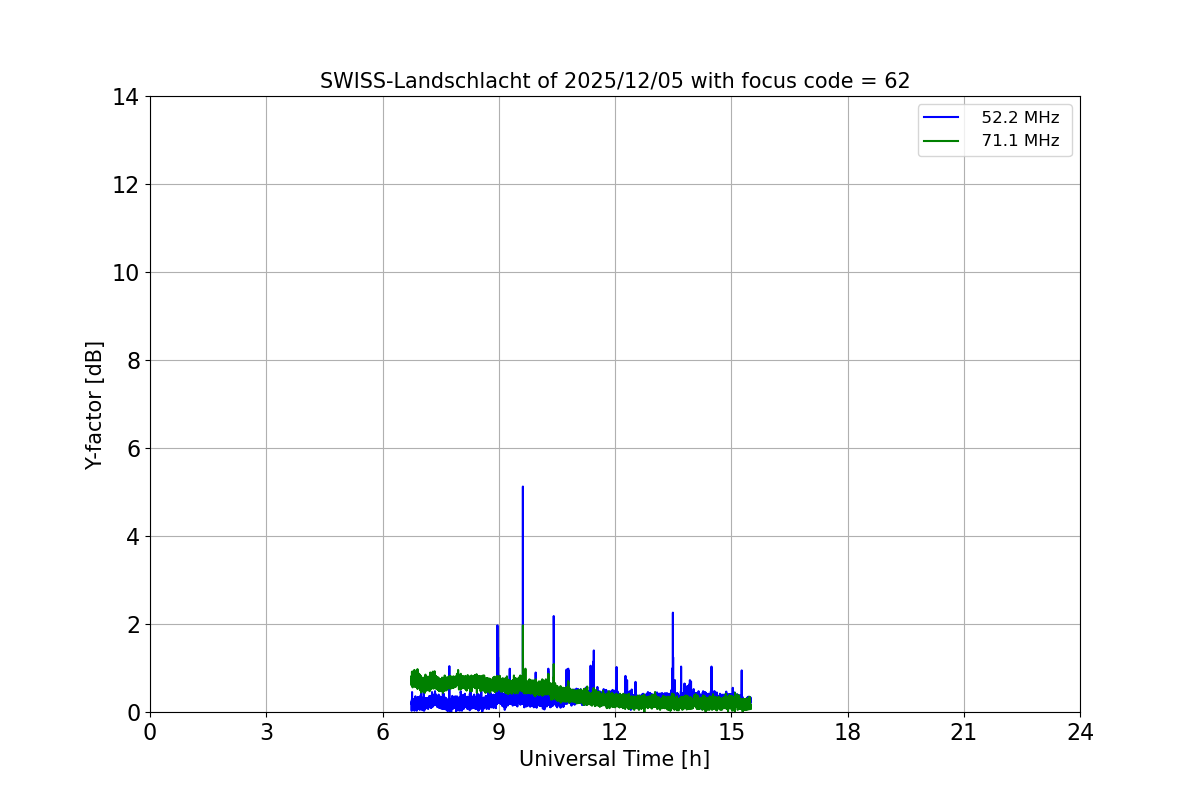Click the x-axis tick label 15
Viewport: 1200px width, 800px height.
[x=731, y=733]
